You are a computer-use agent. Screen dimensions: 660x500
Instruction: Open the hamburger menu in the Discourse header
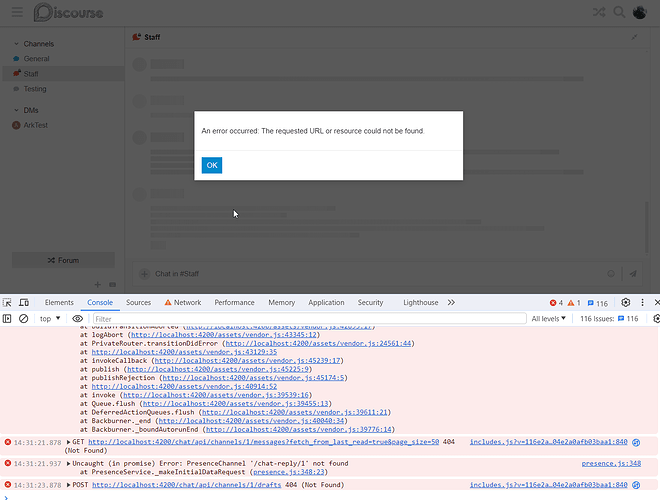point(17,12)
